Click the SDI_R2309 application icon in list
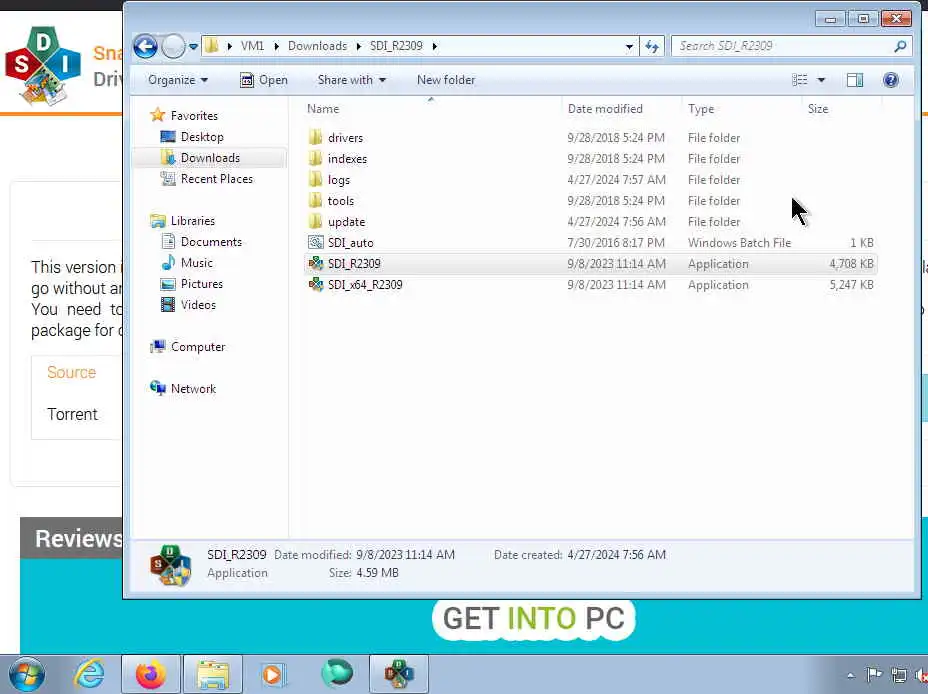This screenshot has height=694, width=928. pos(316,264)
